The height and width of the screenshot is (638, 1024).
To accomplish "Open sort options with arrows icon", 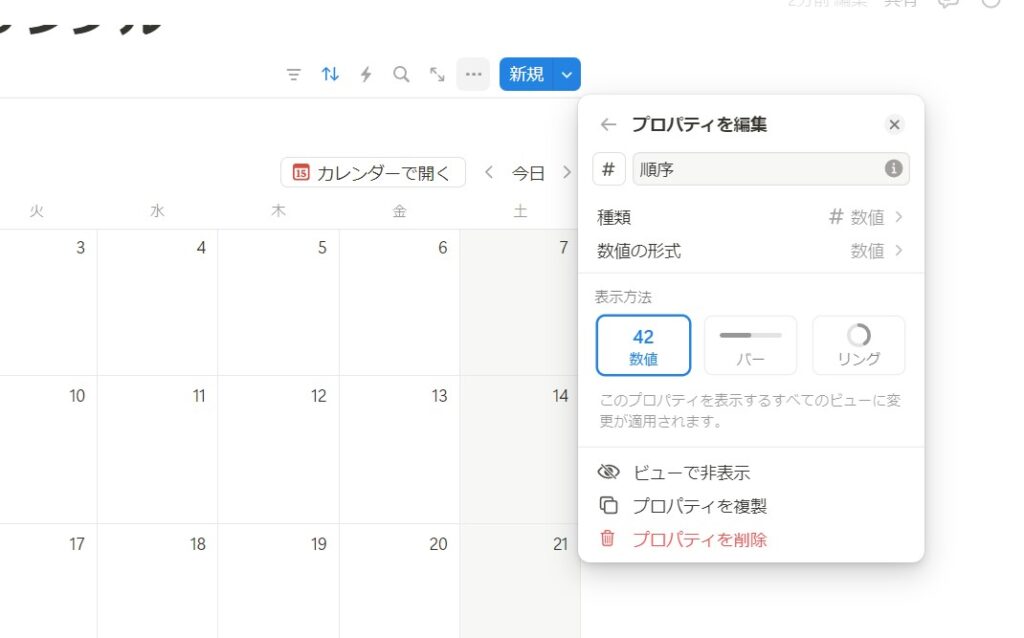I will click(x=330, y=75).
